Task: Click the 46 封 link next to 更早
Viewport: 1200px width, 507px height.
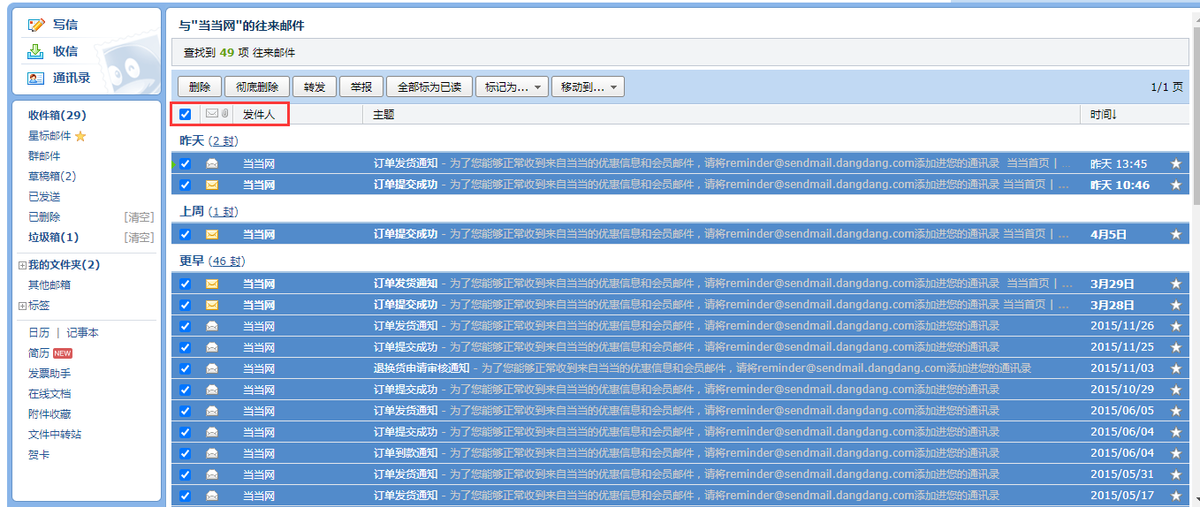Action: (227, 261)
